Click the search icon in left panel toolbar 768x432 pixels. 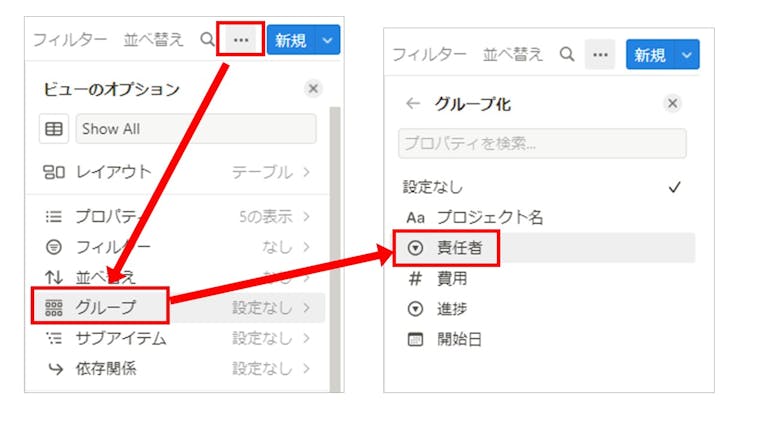(207, 39)
